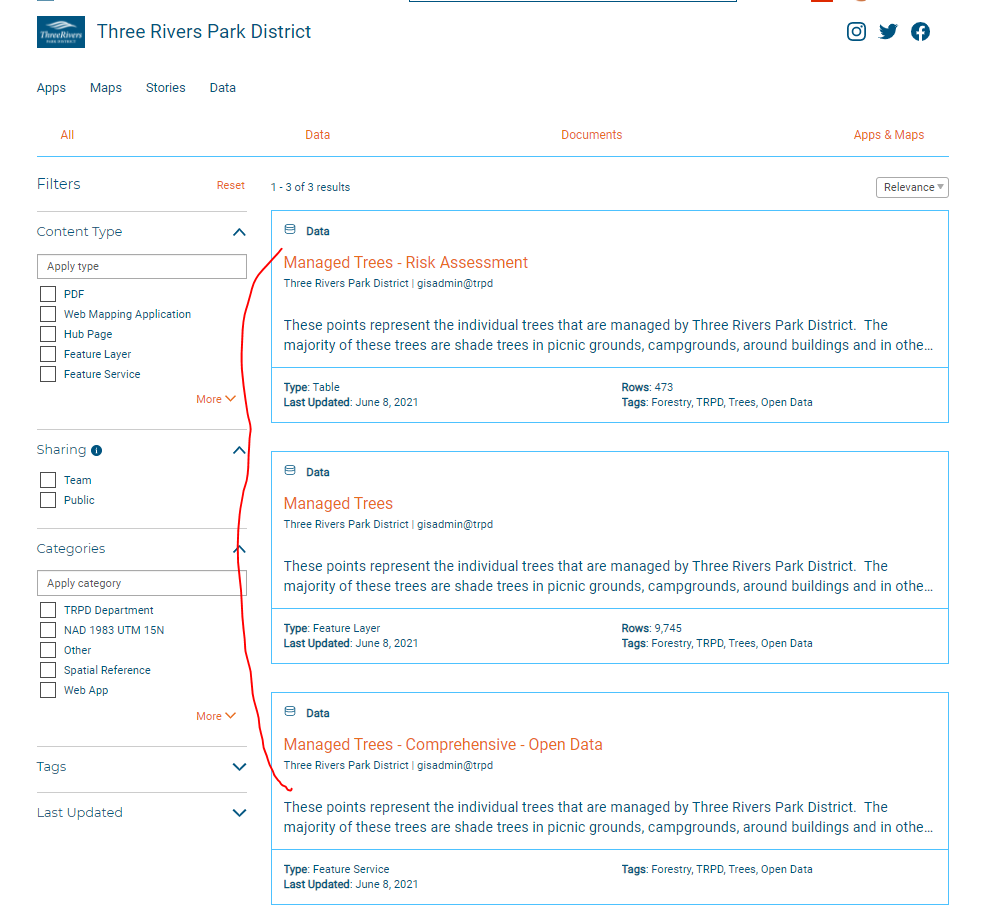Check the Other category box
992x911 pixels.
pos(48,650)
